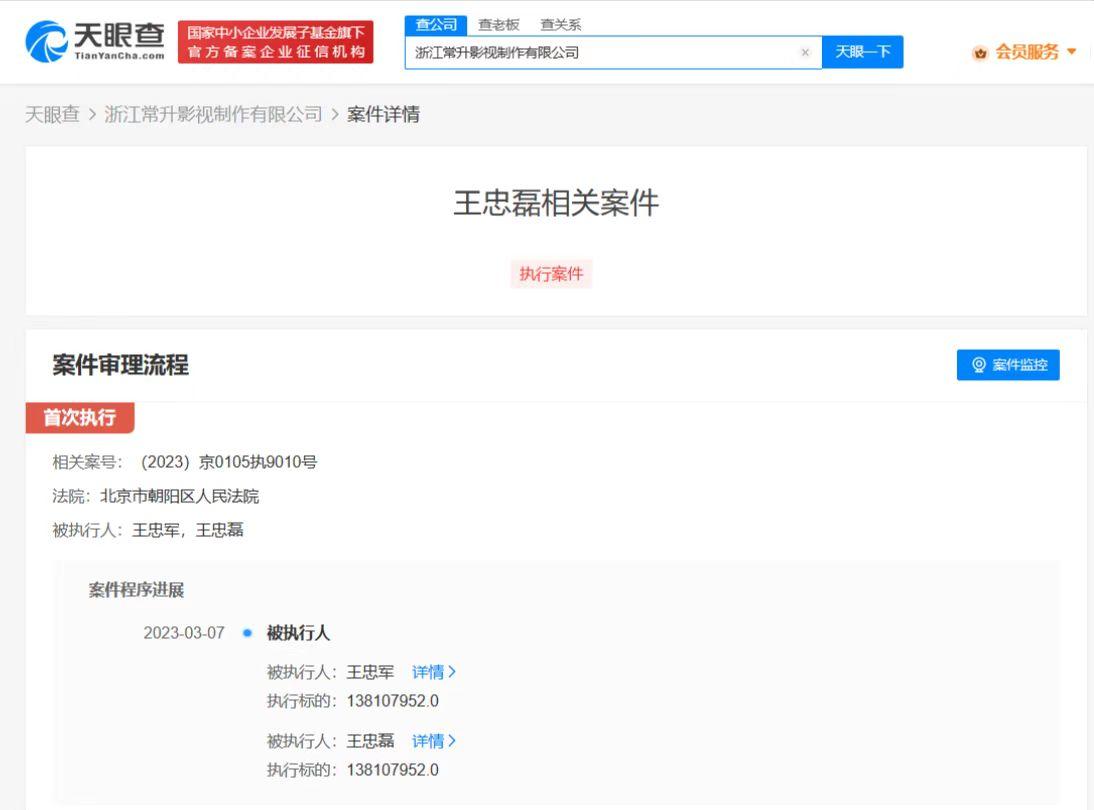Click the 首次执行 stage label

pyautogui.click(x=80, y=417)
